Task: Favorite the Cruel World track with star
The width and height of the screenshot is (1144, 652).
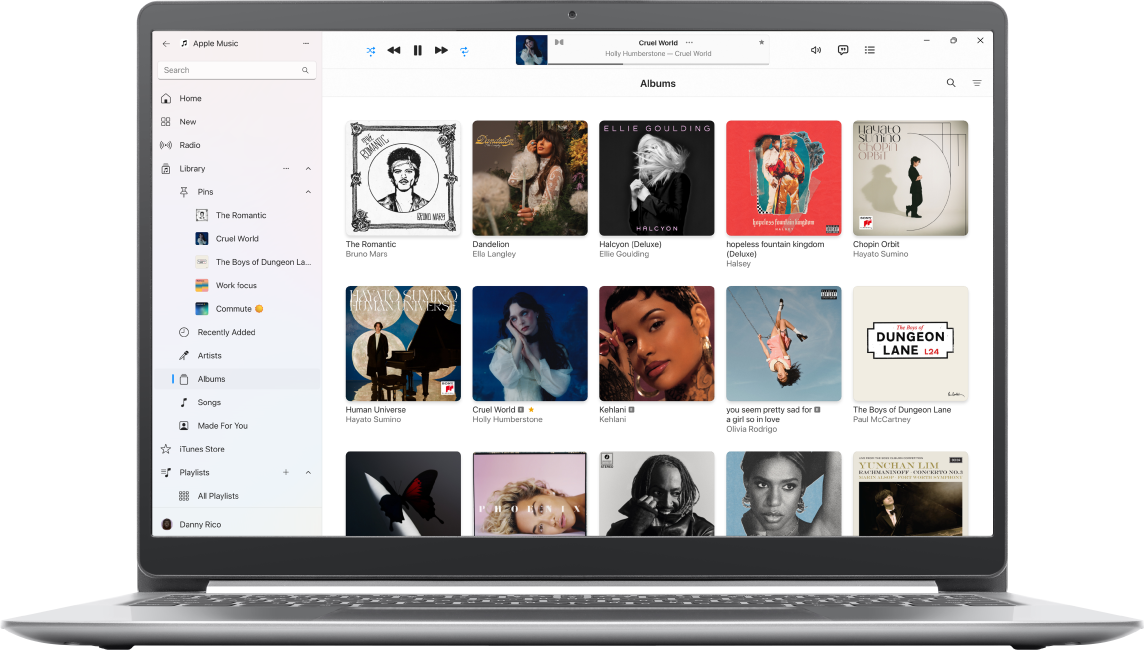Action: coord(762,42)
